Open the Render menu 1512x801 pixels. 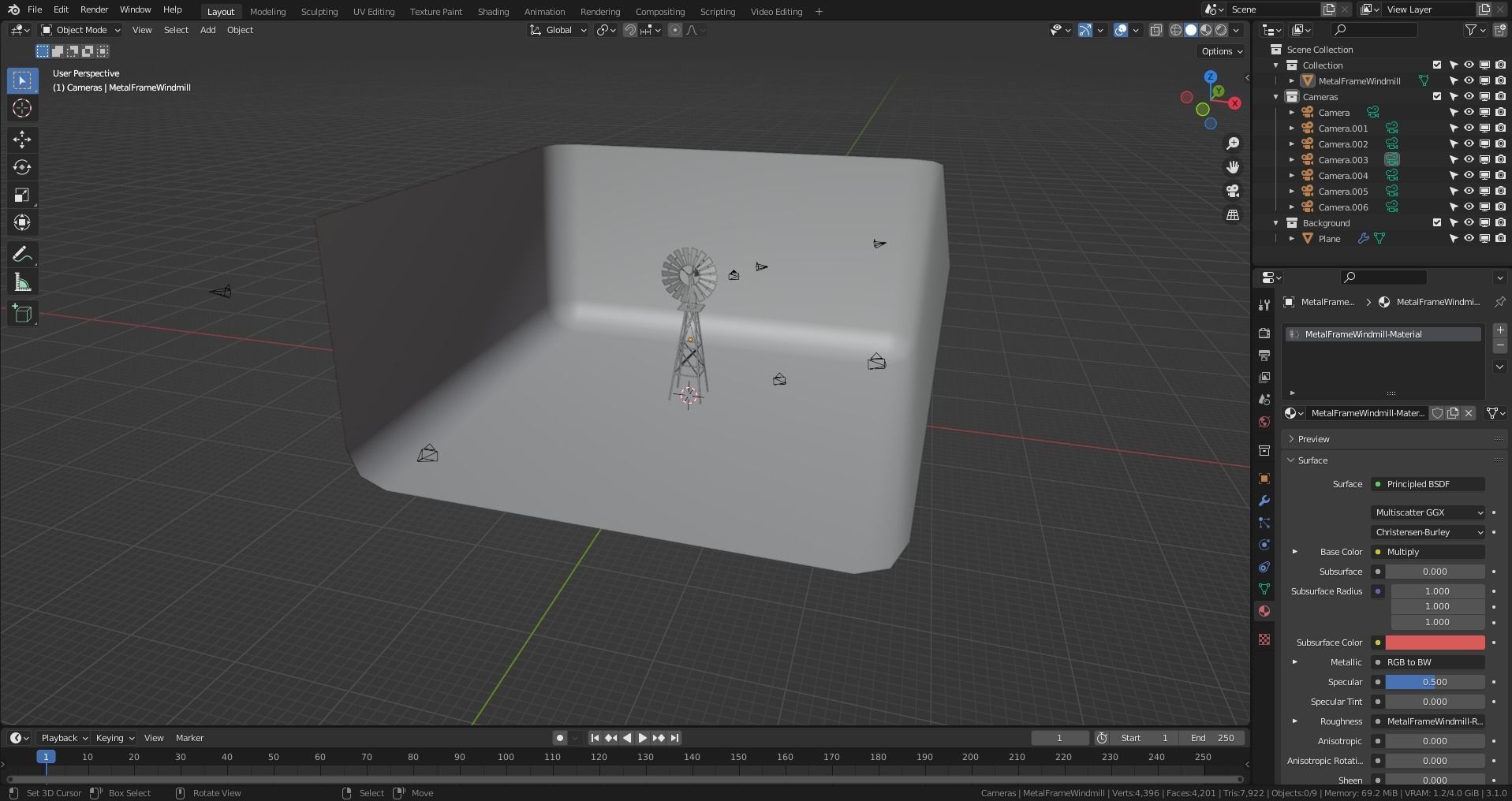[94, 9]
